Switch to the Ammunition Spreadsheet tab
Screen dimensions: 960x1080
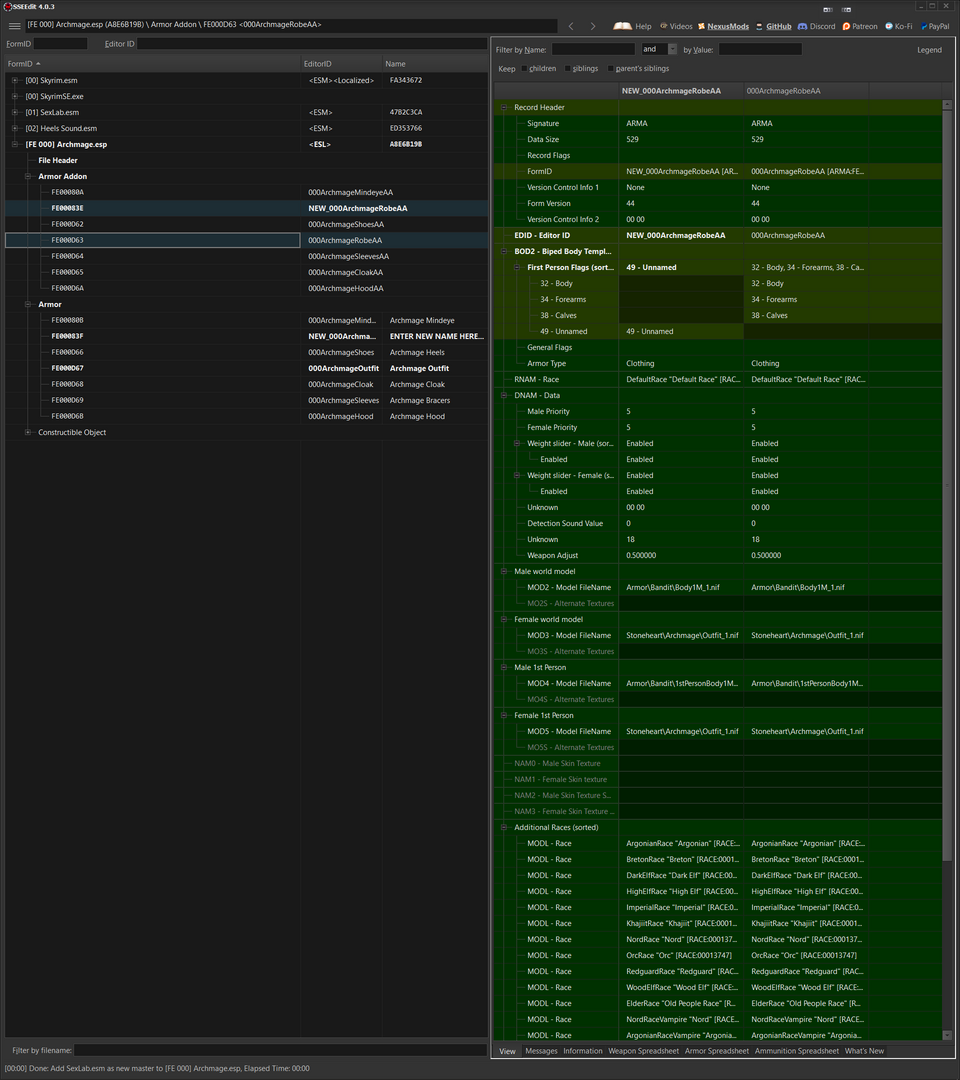(797, 1051)
